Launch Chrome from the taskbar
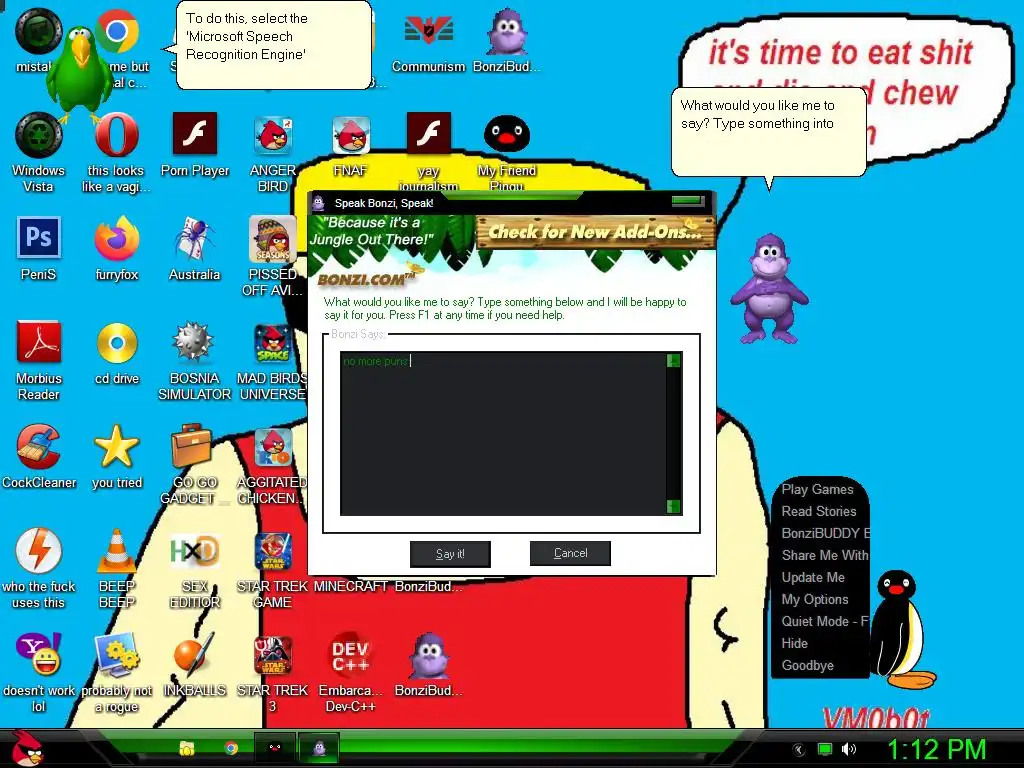This screenshot has width=1024, height=768. click(x=231, y=748)
